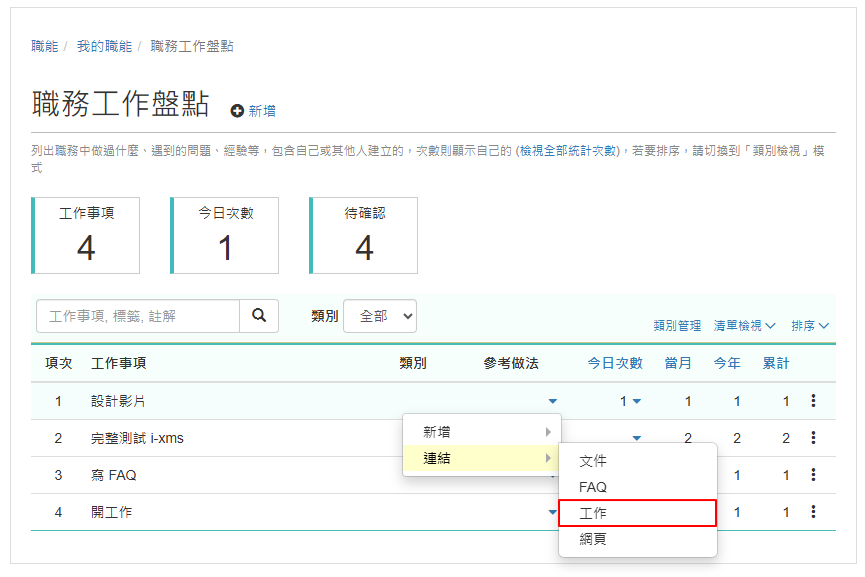The width and height of the screenshot is (865, 577).
Task: Choose 新增 in the context menu
Action: [x=482, y=432]
